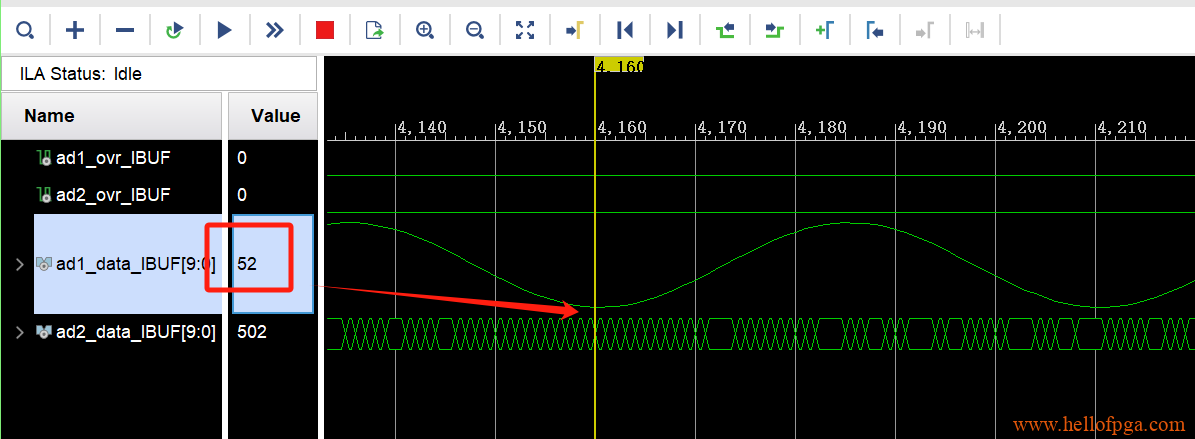Stop the trigger with red square
Image resolution: width=1195 pixels, height=439 pixels.
coord(325,30)
